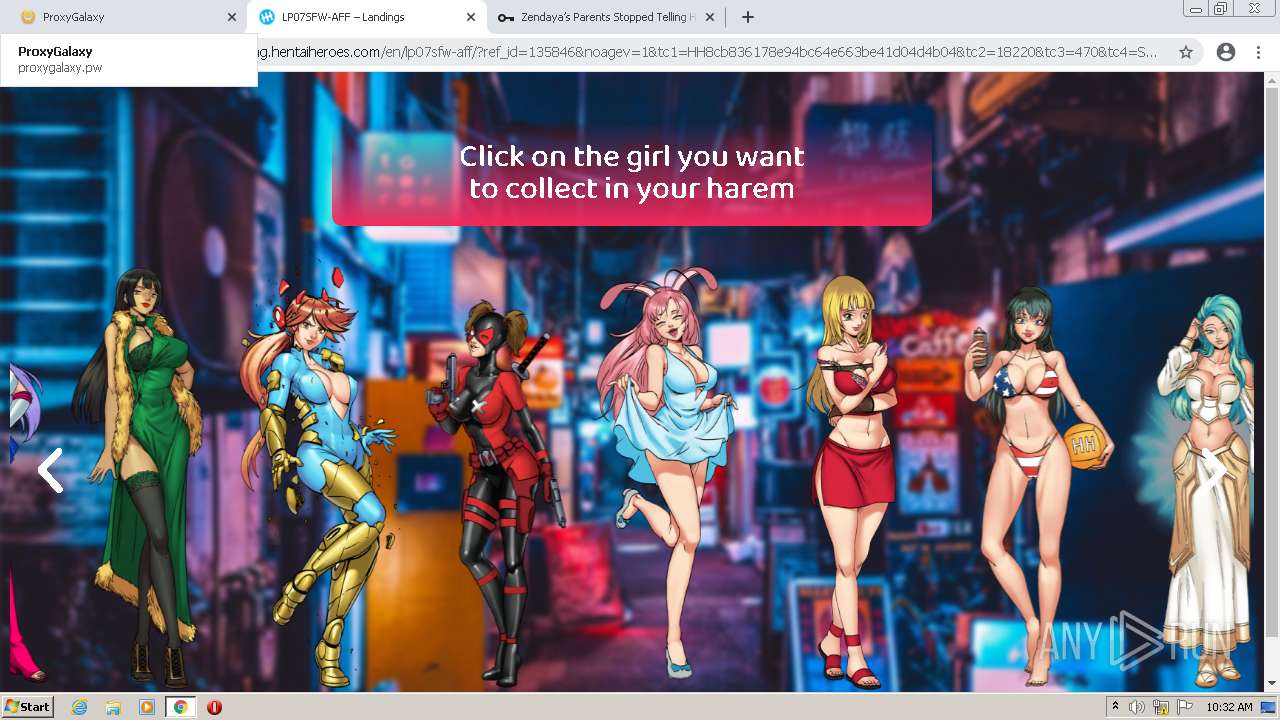1280x720 pixels.
Task: Launch Internet Explorer from taskbar
Action: click(80, 707)
